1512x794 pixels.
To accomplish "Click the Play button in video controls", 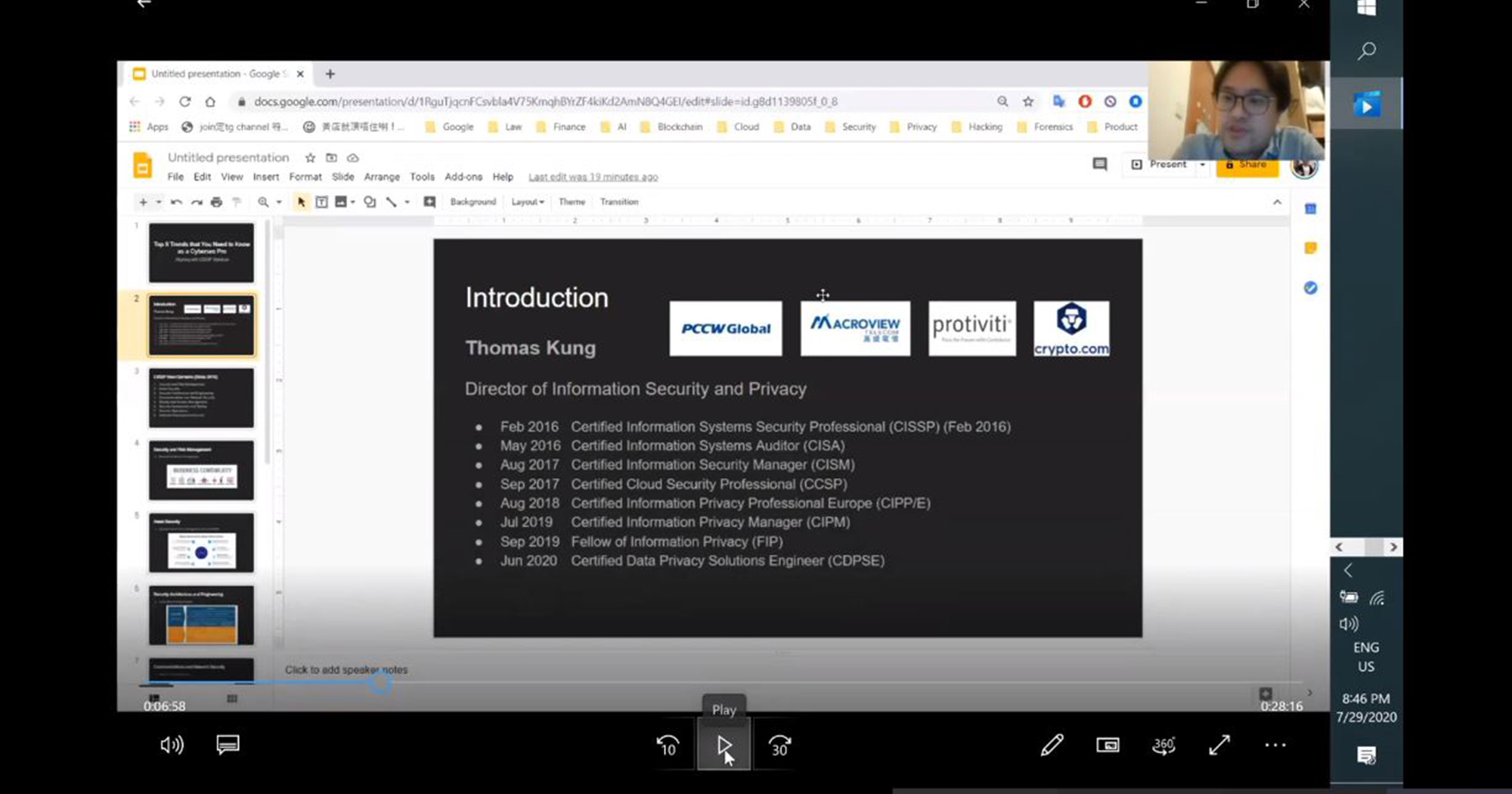I will pyautogui.click(x=723, y=746).
